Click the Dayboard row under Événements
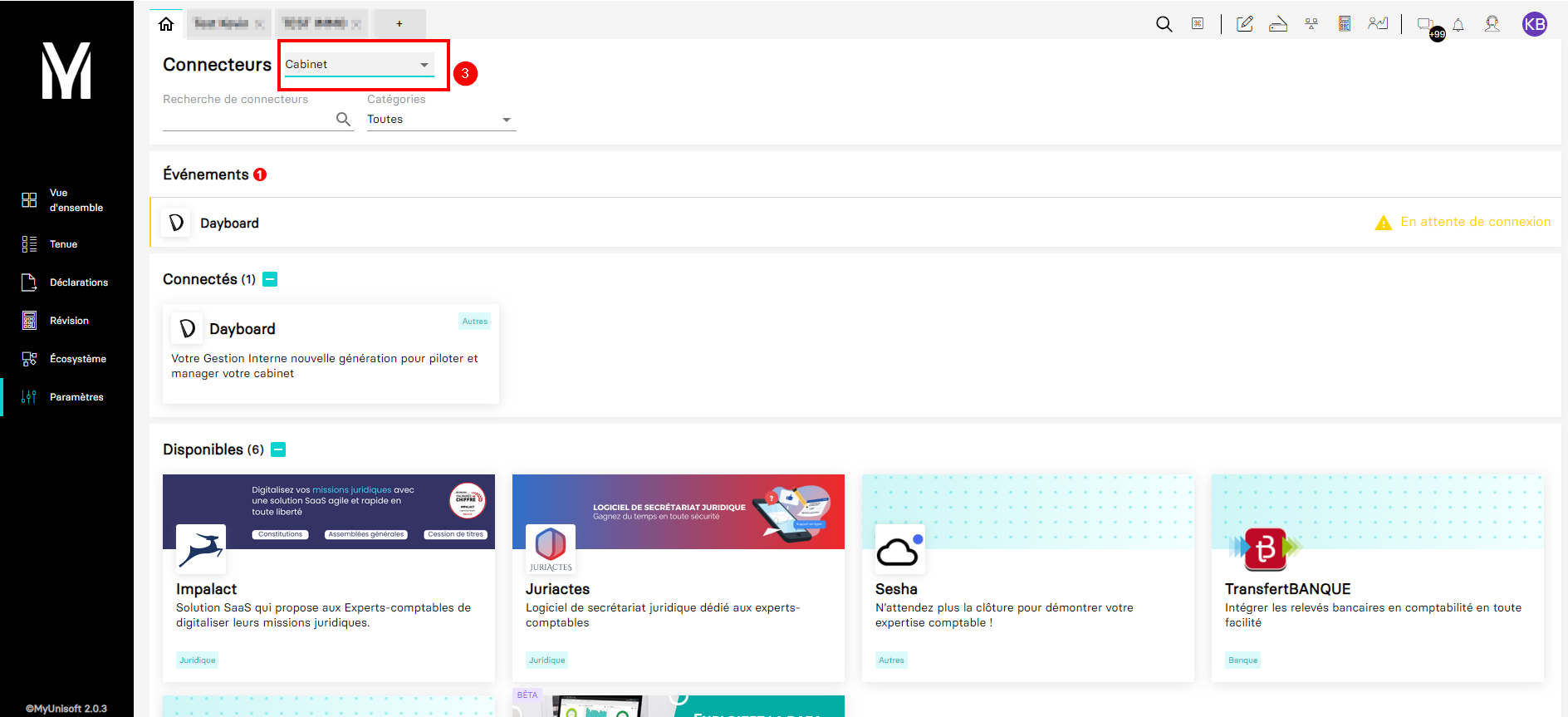 855,223
